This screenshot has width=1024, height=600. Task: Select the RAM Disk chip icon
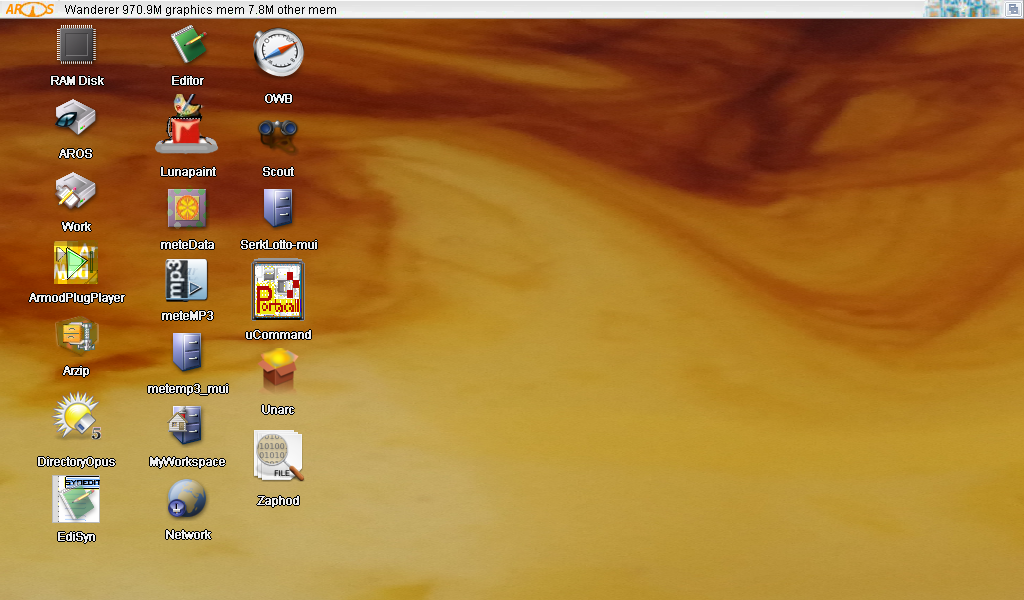[x=76, y=45]
